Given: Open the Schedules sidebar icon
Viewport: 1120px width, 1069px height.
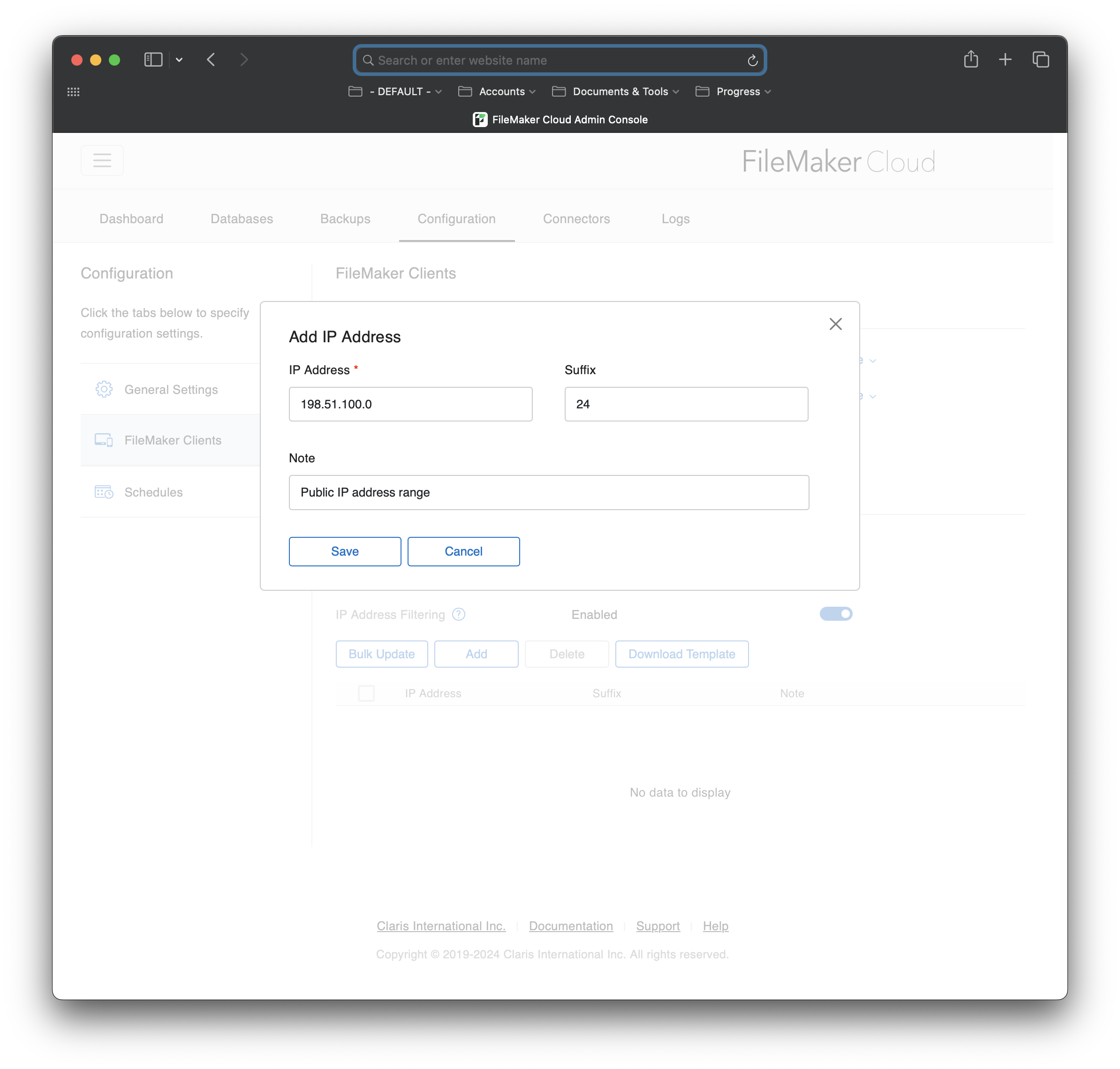Looking at the screenshot, I should [104, 492].
